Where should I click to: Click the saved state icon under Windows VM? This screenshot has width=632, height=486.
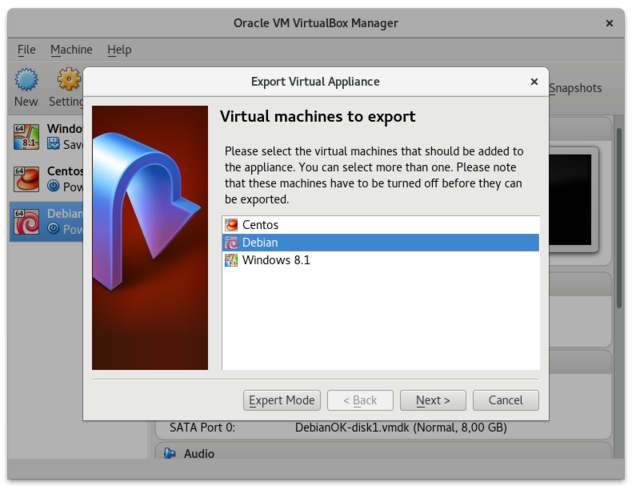53,144
